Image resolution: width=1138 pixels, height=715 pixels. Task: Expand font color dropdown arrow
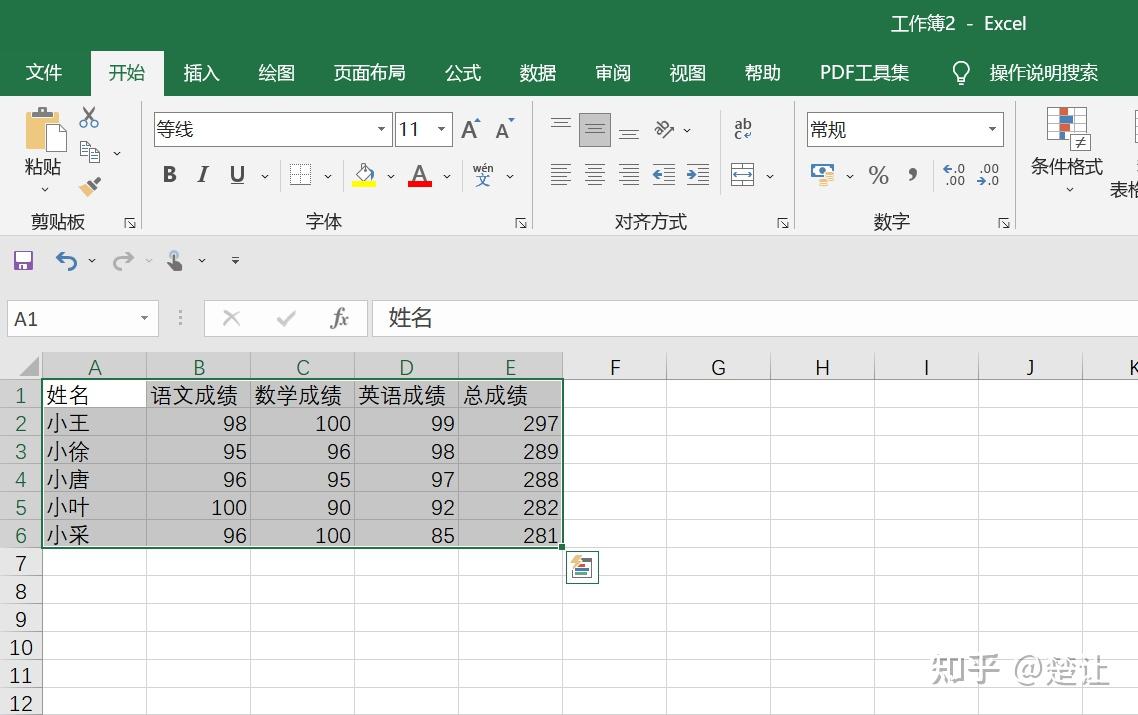tap(446, 176)
